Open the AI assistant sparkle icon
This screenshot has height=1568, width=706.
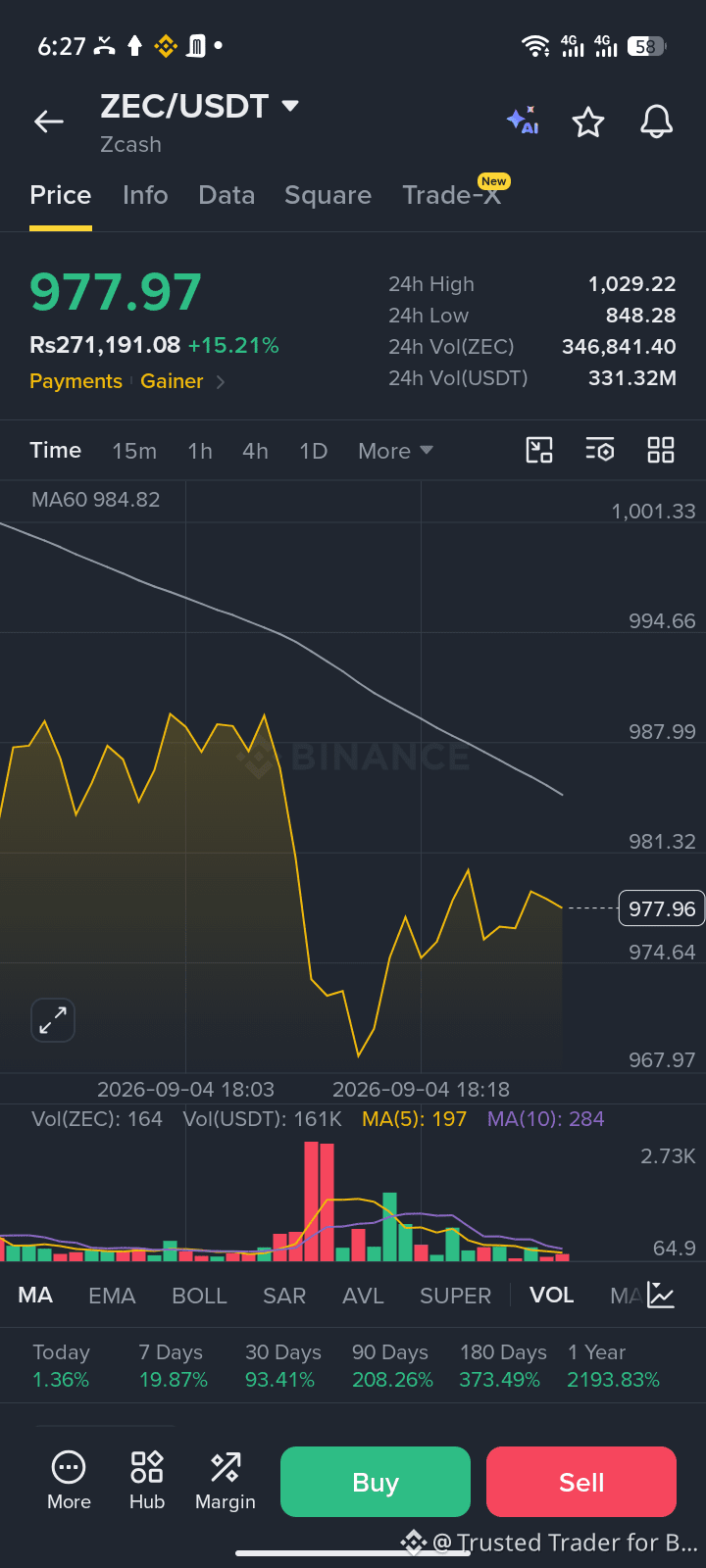[x=523, y=121]
